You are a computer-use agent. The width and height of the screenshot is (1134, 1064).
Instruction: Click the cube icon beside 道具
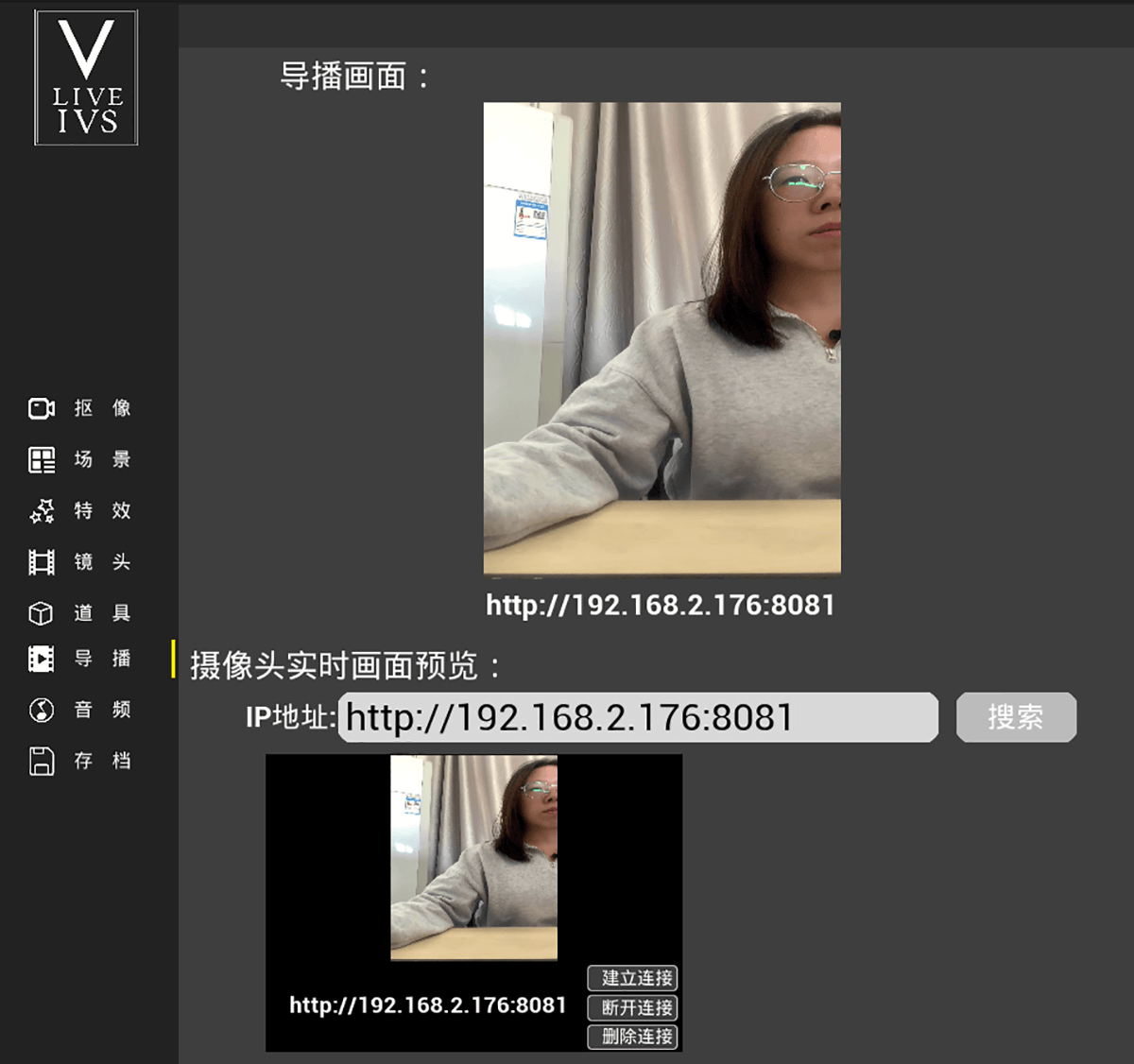[42, 613]
